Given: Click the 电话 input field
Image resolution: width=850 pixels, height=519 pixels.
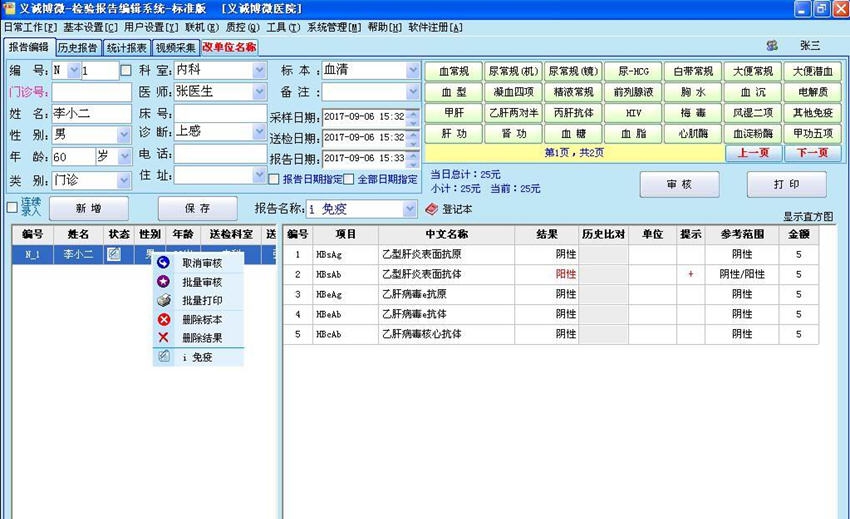Looking at the screenshot, I should (x=220, y=154).
